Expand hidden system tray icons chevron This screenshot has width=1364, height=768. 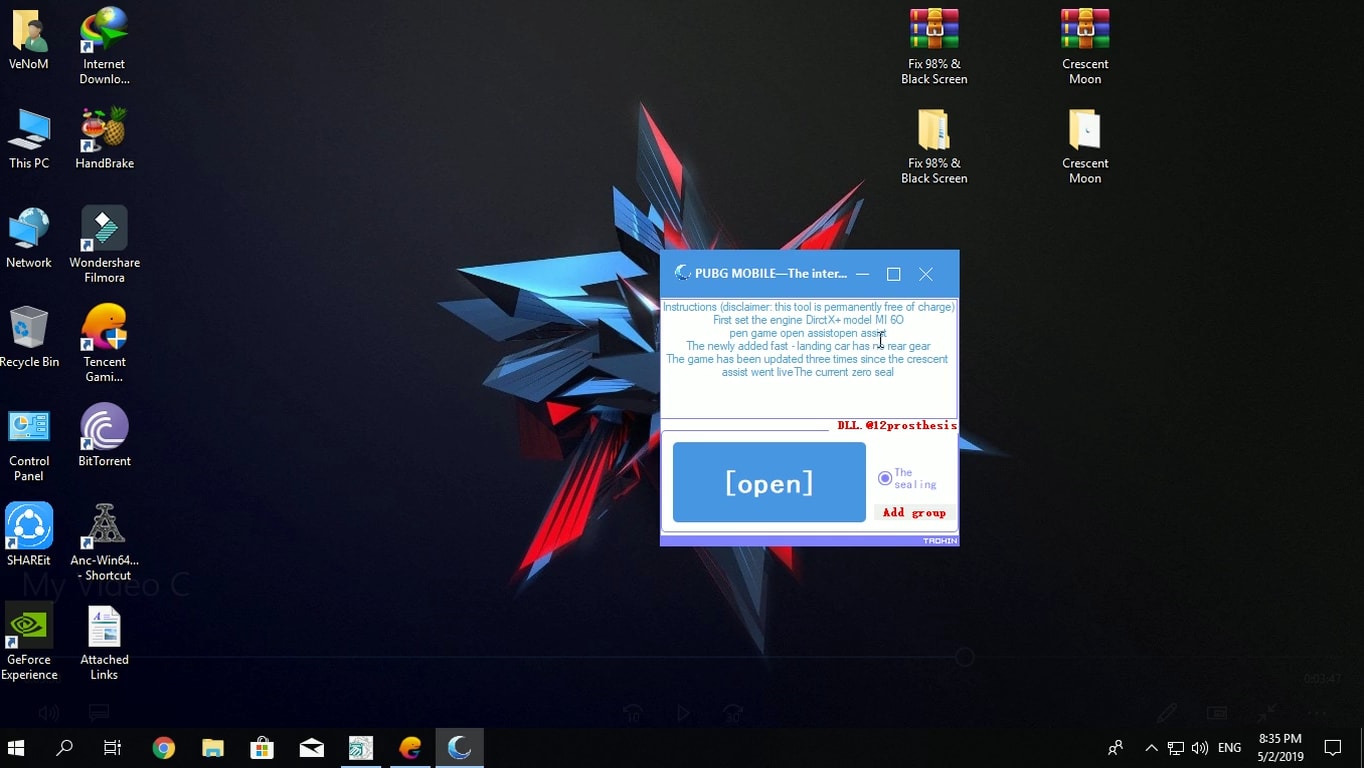1151,748
